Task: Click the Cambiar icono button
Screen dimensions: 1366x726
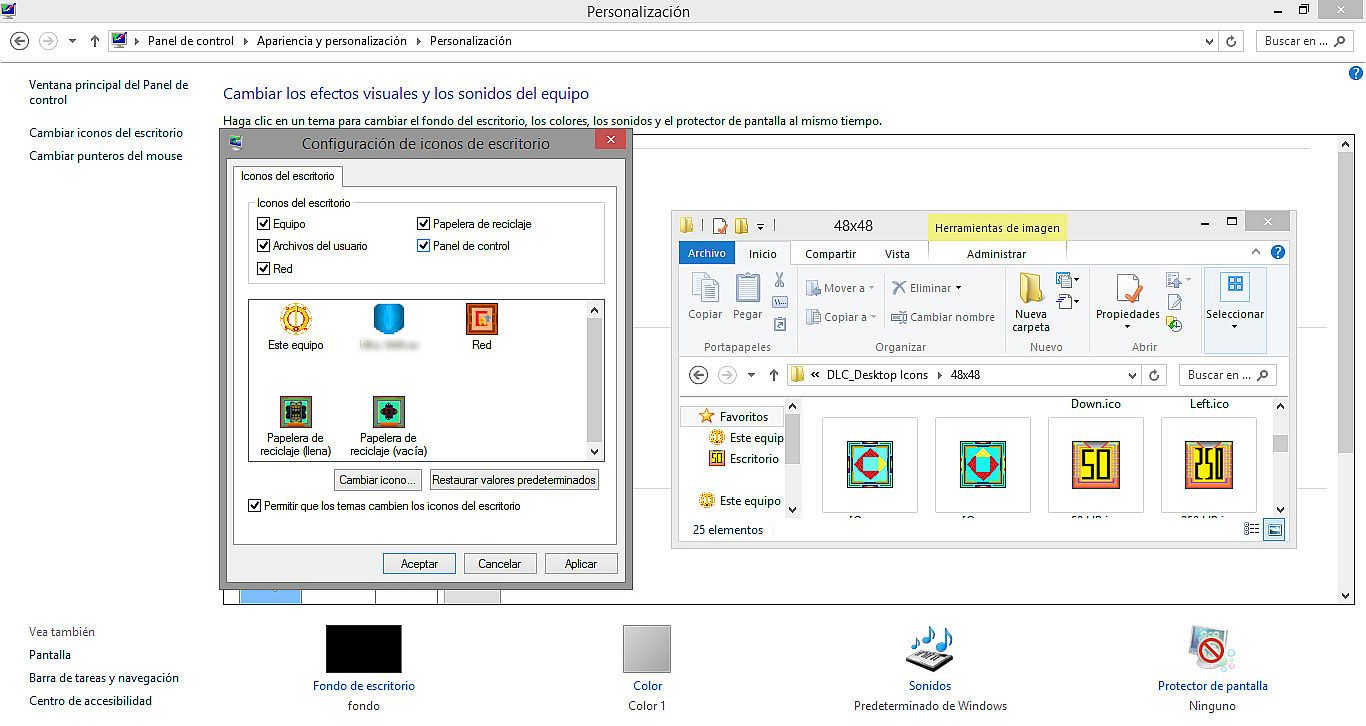Action: 377,480
